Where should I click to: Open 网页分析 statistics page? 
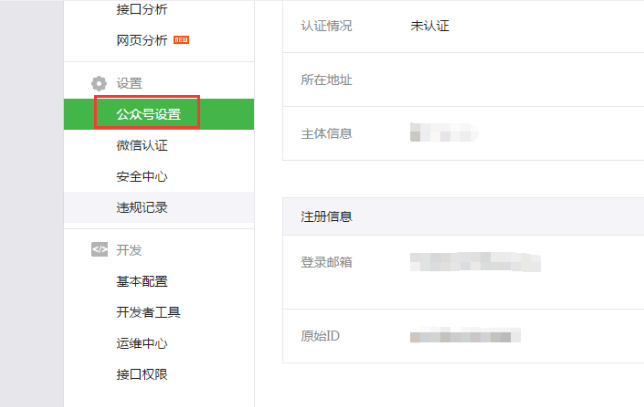click(x=142, y=40)
